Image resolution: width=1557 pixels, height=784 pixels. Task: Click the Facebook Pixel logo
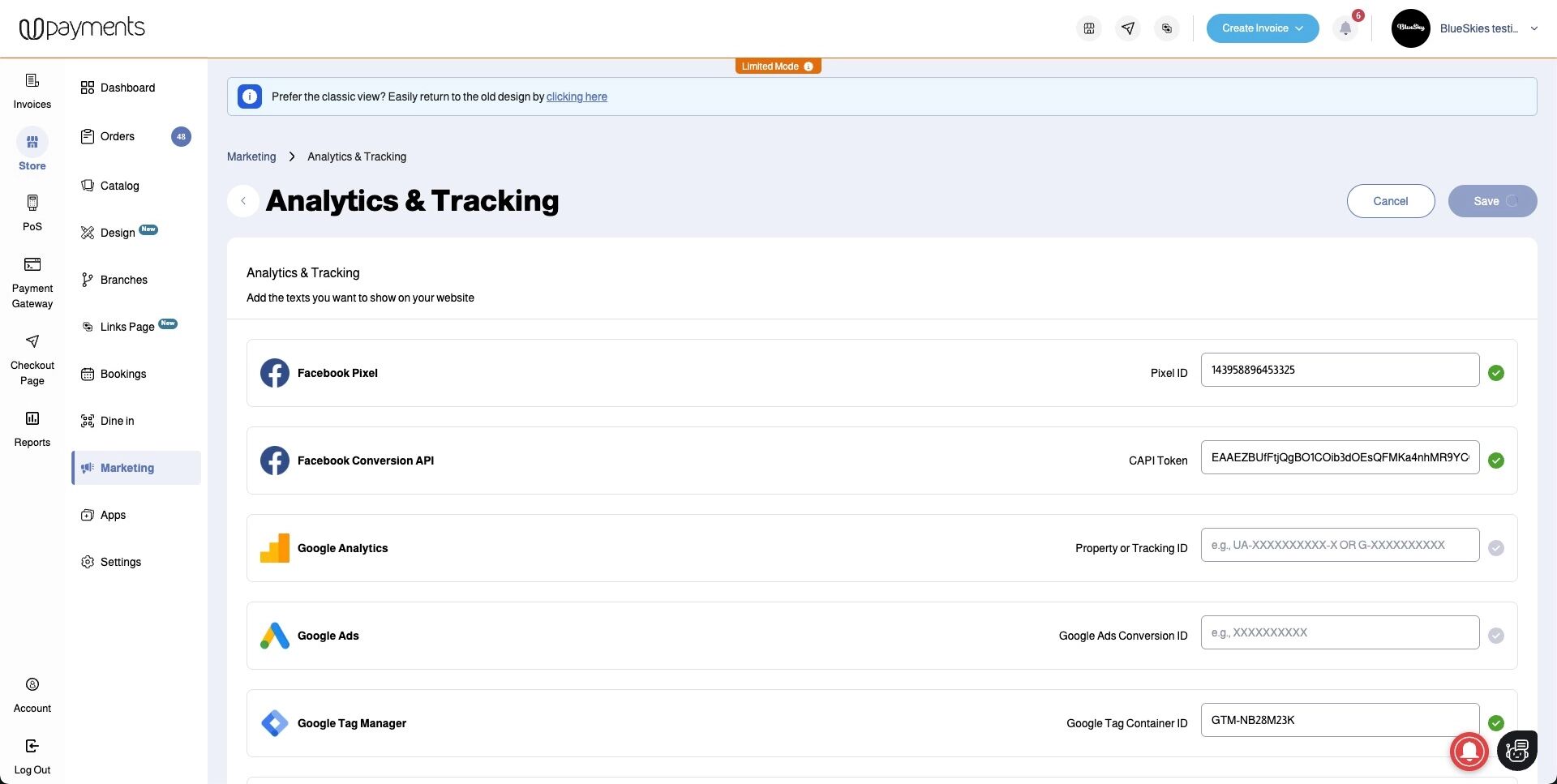[275, 373]
